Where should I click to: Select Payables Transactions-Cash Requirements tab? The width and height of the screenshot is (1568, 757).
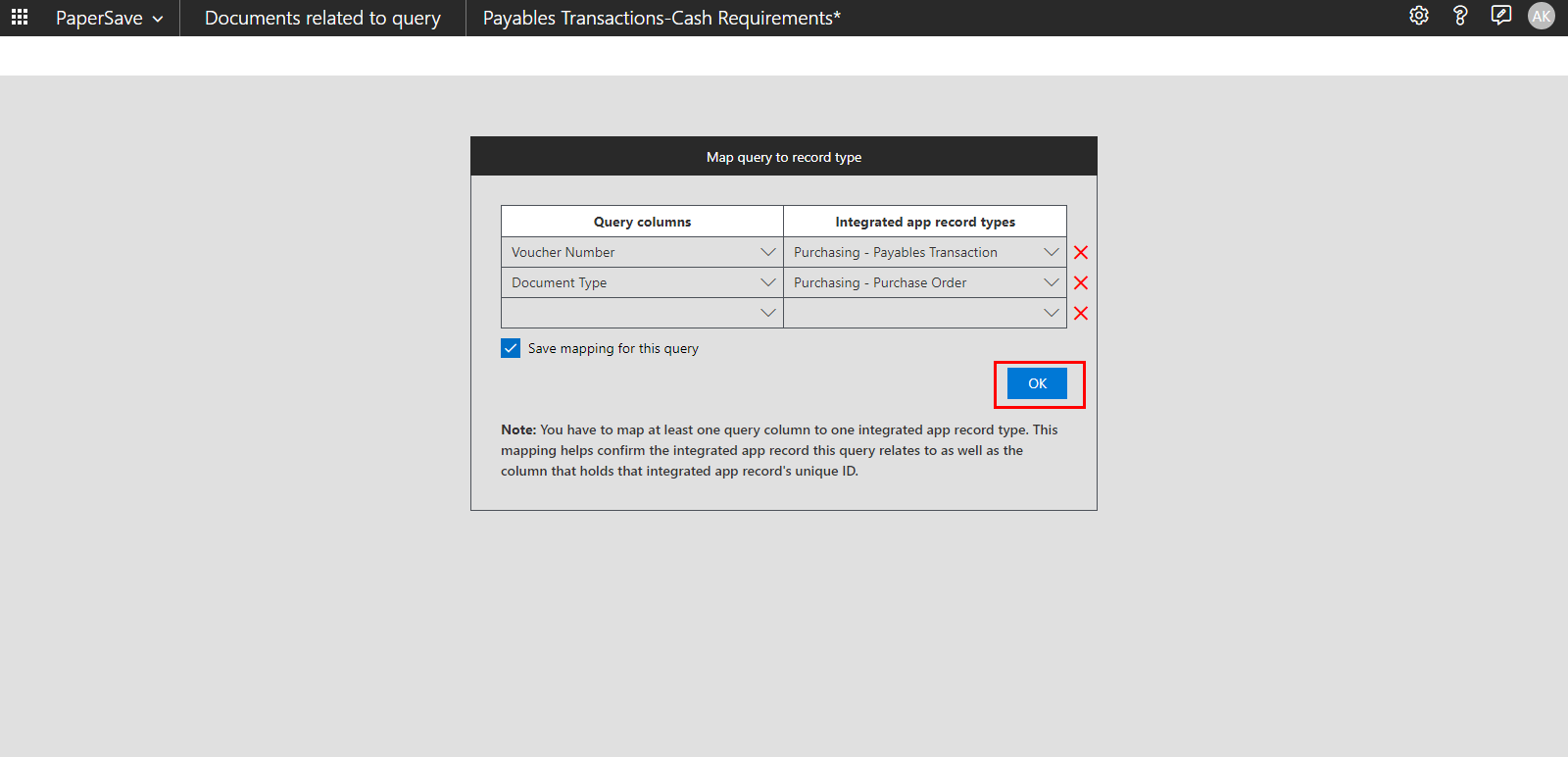(661, 18)
